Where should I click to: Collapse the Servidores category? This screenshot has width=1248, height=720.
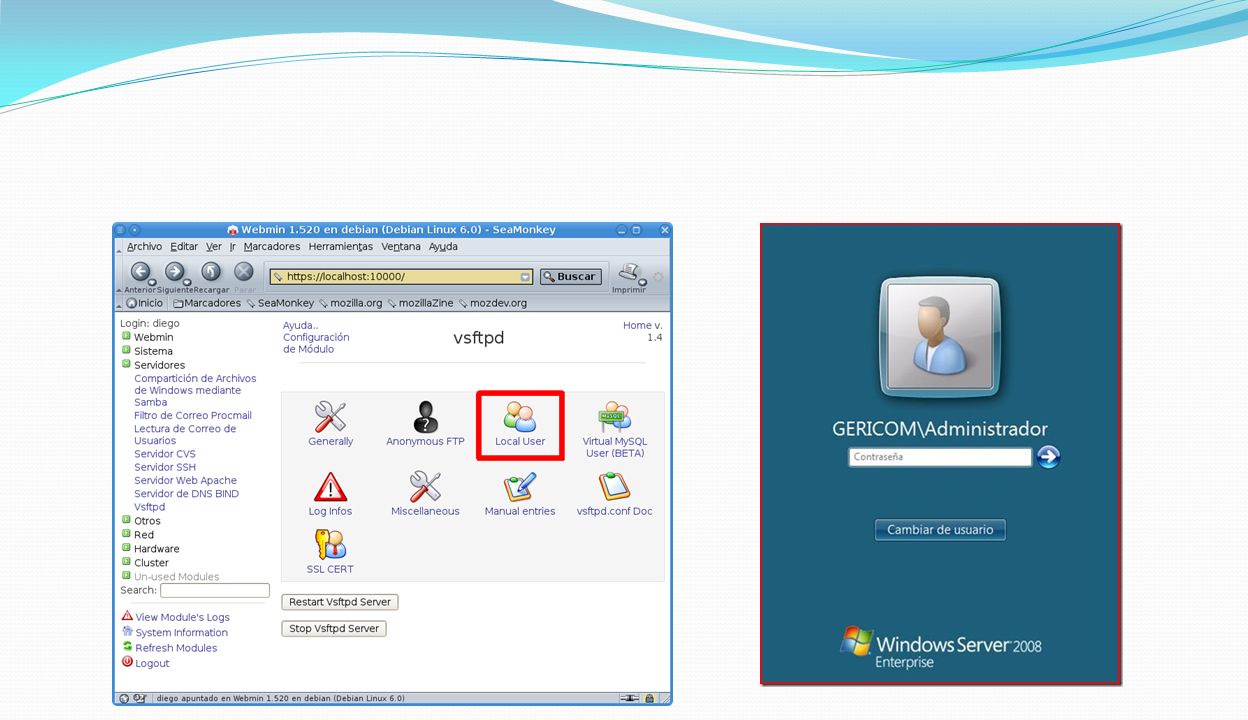[127, 365]
